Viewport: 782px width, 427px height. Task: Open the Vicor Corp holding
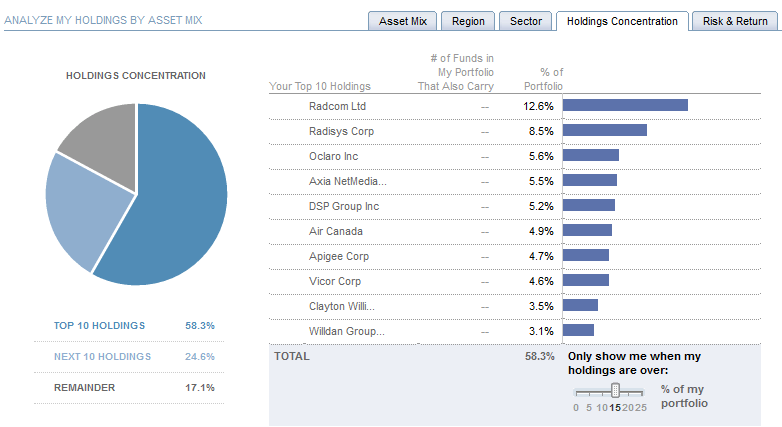pyautogui.click(x=335, y=281)
